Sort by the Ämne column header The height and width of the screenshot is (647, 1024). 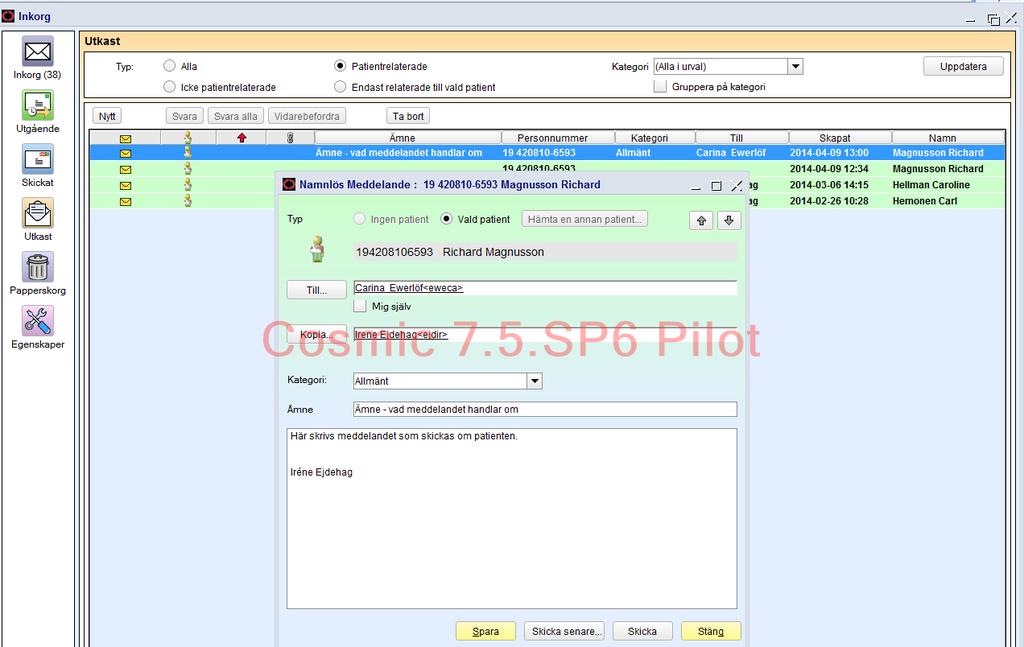click(x=408, y=138)
